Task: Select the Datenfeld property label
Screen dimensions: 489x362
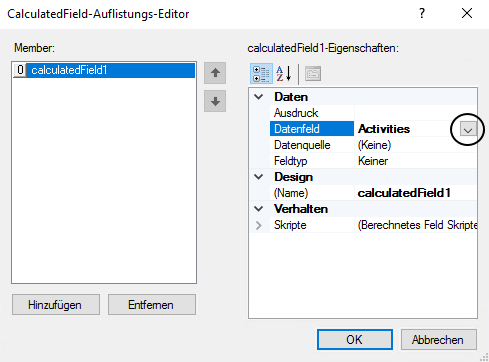Action: coord(312,129)
